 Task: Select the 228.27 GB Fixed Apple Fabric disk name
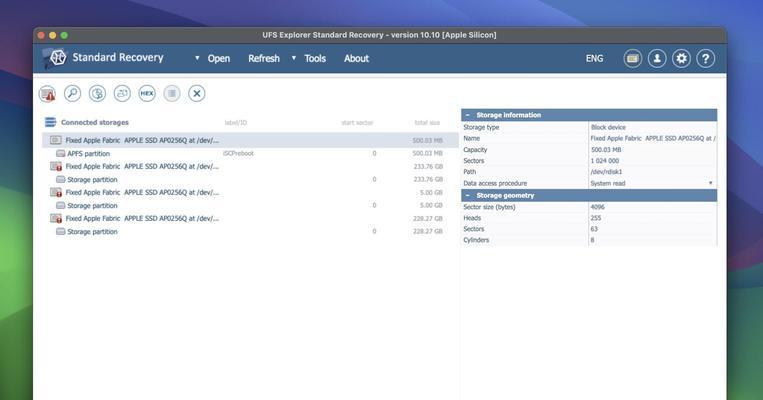click(x=142, y=218)
